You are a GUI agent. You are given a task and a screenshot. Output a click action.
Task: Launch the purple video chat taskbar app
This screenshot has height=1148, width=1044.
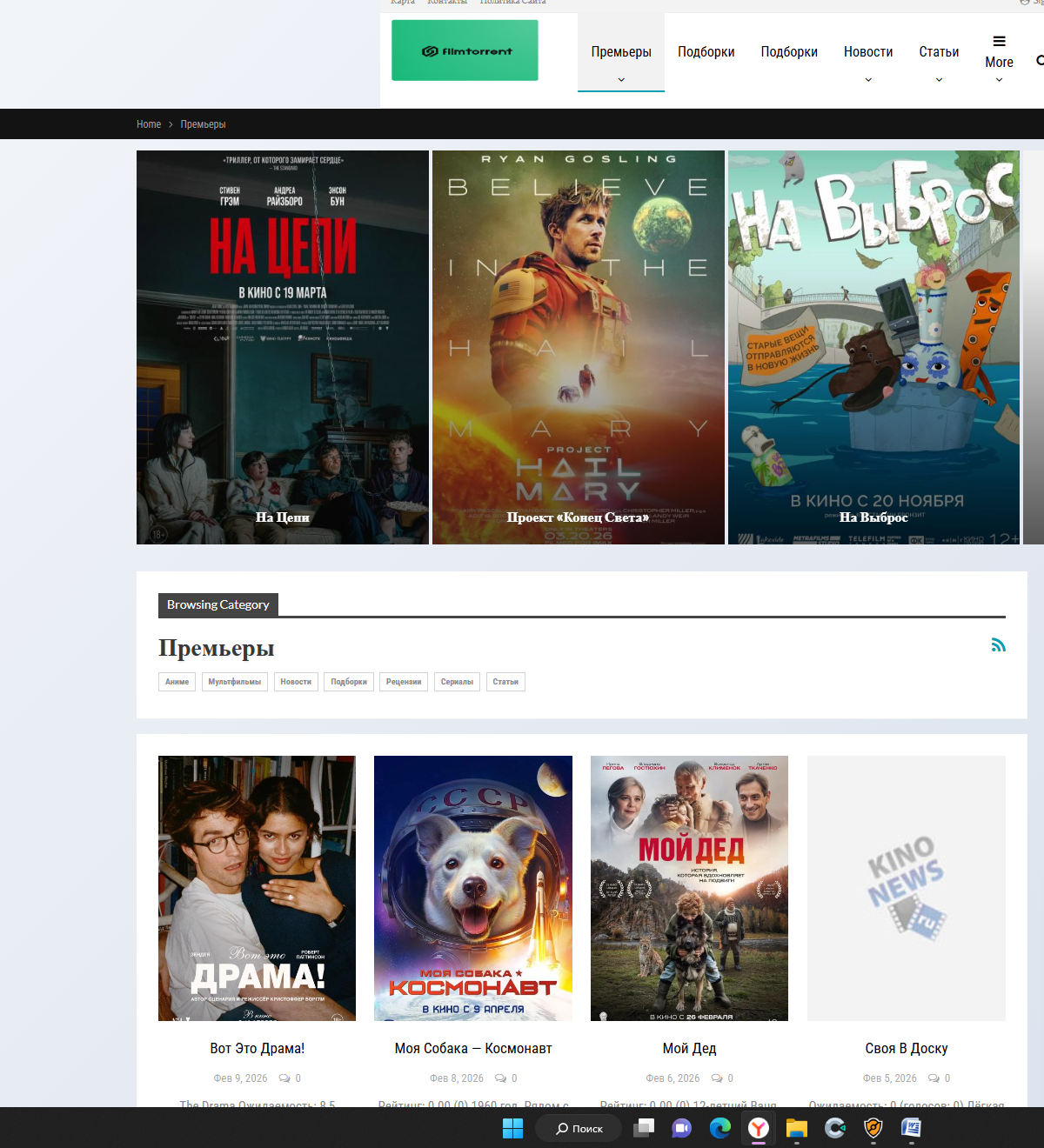pyautogui.click(x=681, y=1128)
